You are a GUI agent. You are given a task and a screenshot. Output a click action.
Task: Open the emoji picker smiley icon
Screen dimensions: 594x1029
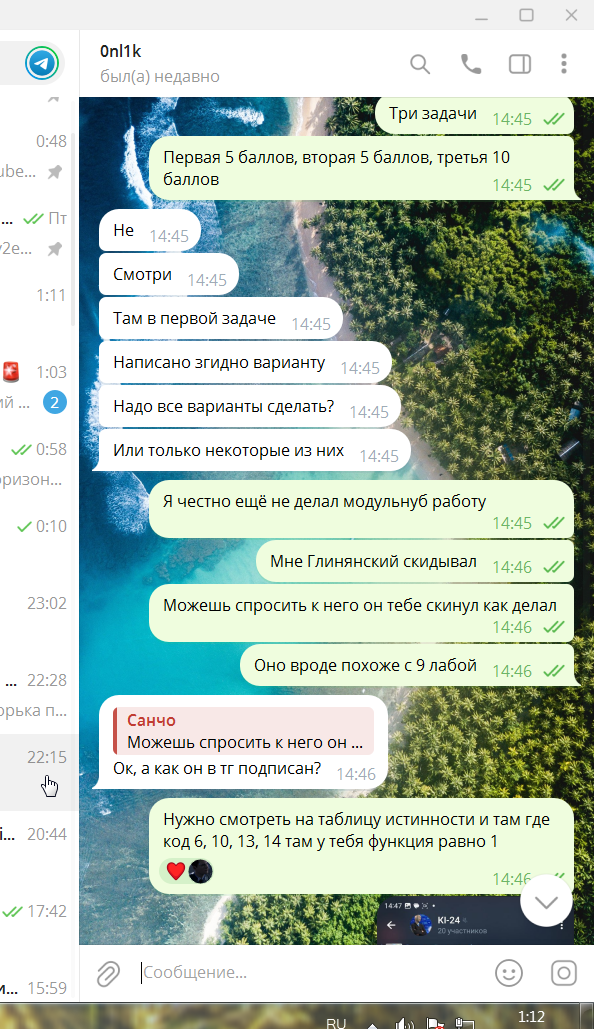coord(509,973)
